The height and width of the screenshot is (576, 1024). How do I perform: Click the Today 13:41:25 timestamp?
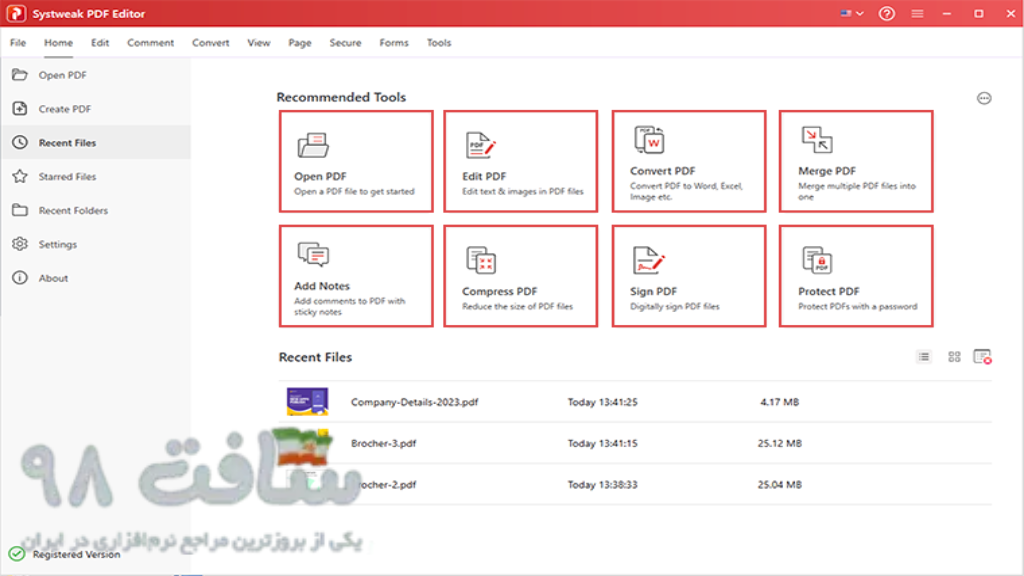pyautogui.click(x=602, y=402)
